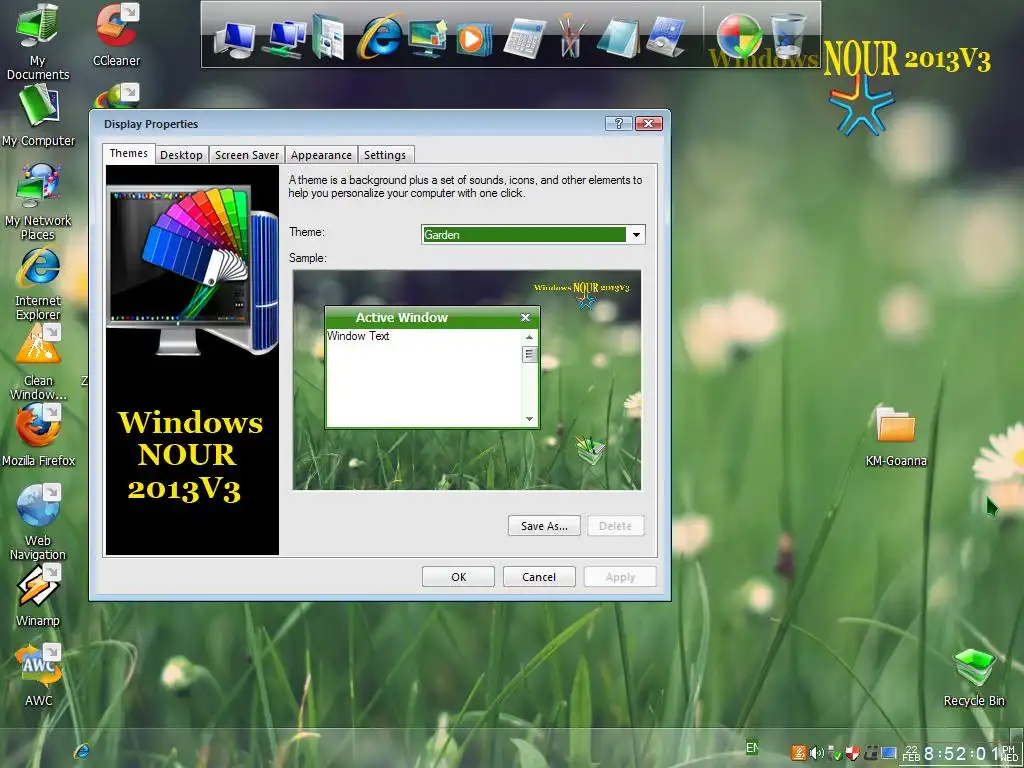Click OK in Display Properties
The image size is (1024, 768).
point(458,577)
